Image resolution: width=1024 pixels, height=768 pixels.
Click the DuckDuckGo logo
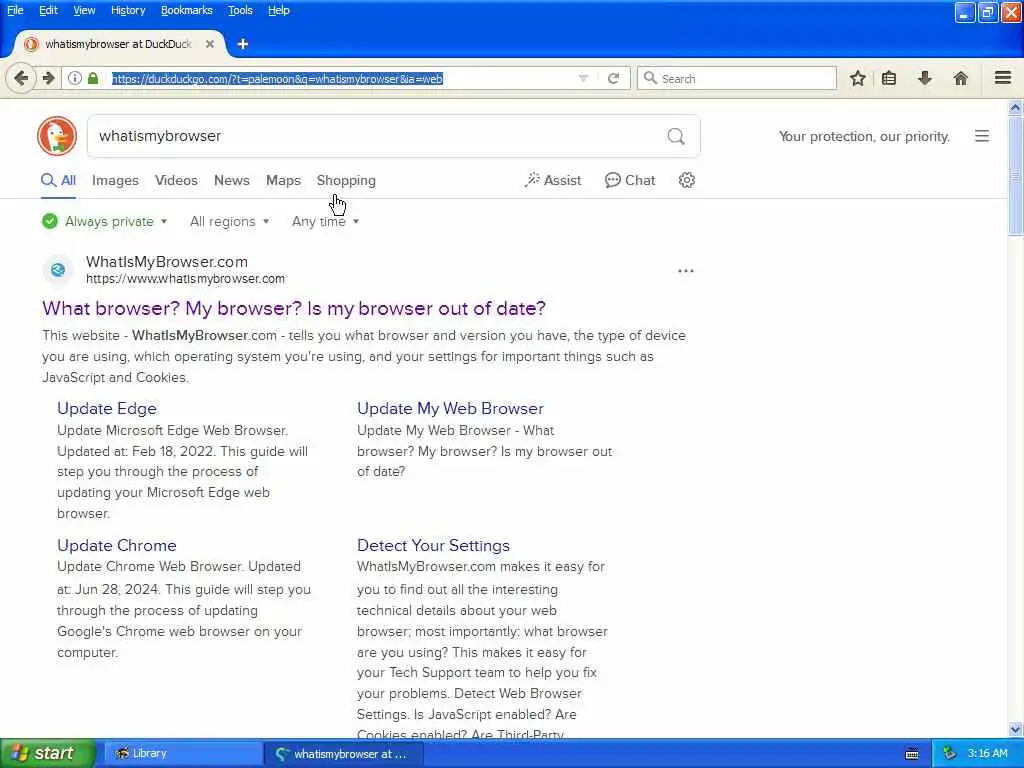point(57,136)
